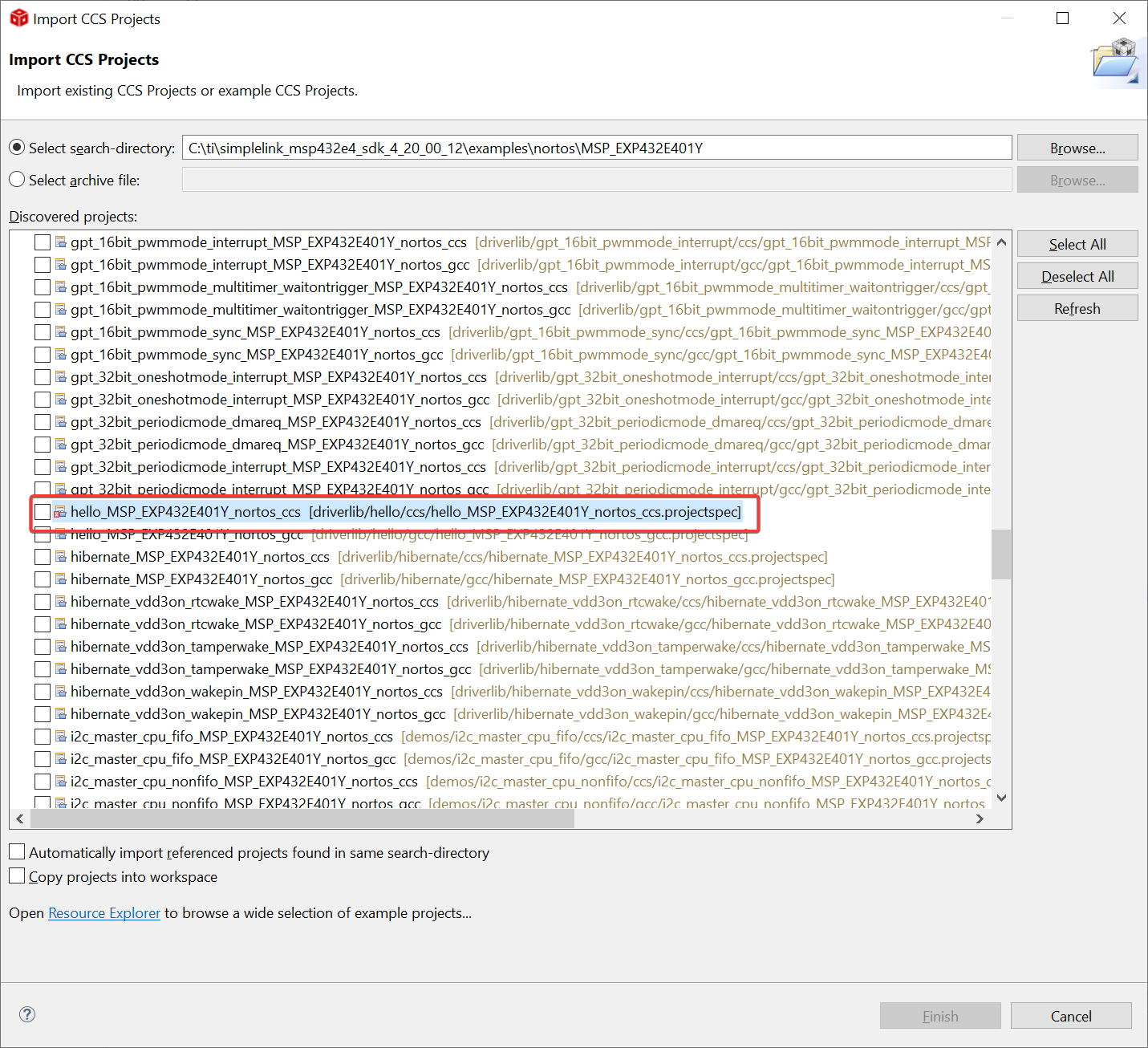Click the hibernate_MSP_EXP432E401Y_nortos_ccs project icon
The width and height of the screenshot is (1148, 1048).
60,557
